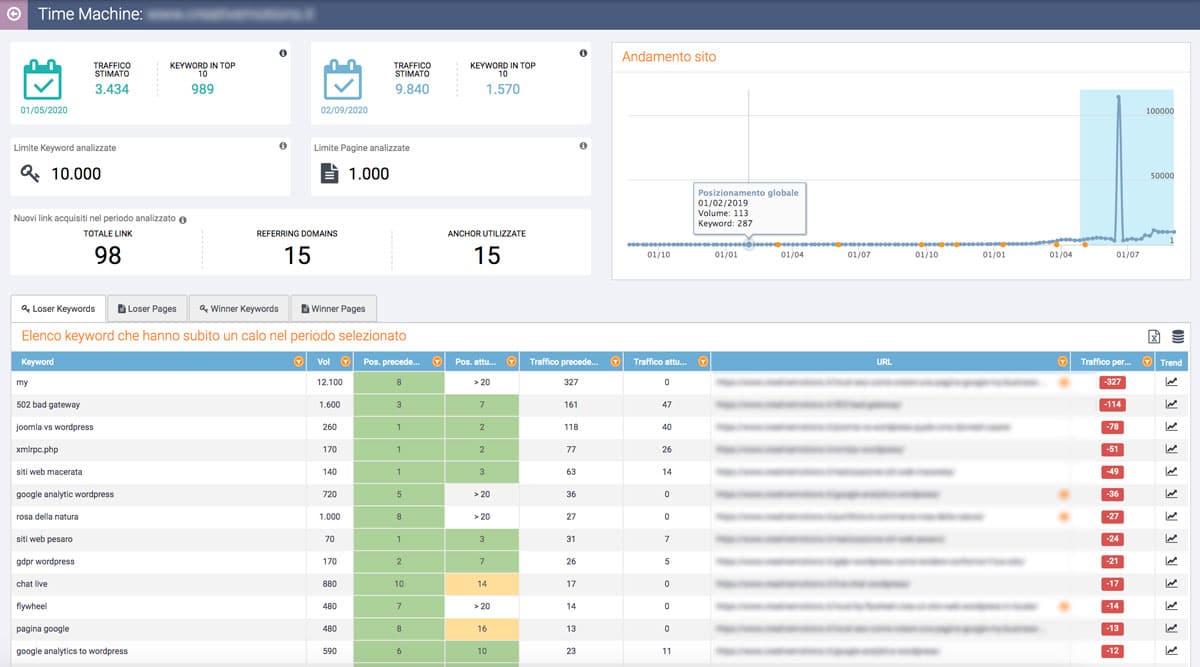Switch to the Winner Keywords tab
The height and width of the screenshot is (667, 1200).
[238, 309]
